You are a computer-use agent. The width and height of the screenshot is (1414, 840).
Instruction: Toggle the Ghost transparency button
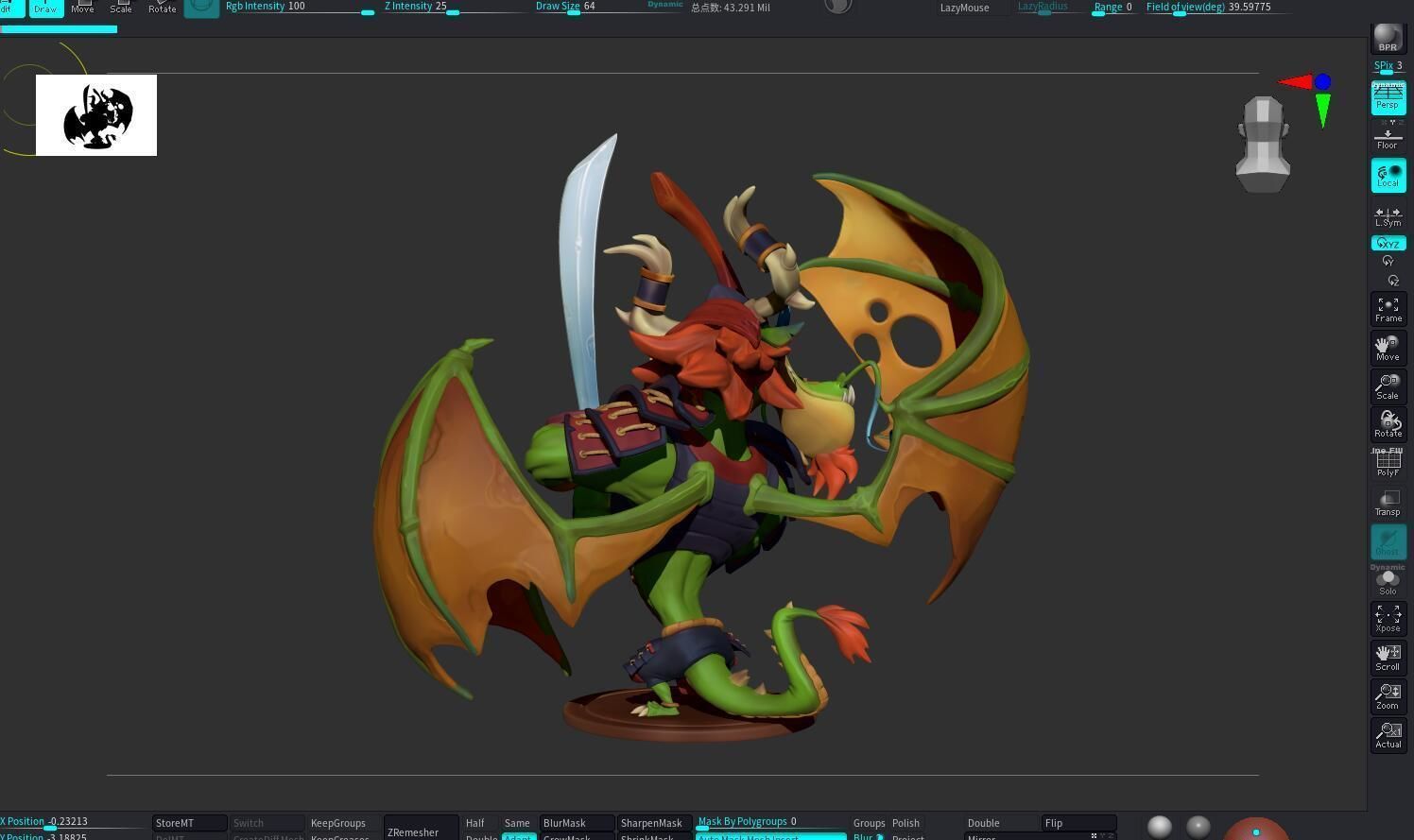coord(1388,542)
